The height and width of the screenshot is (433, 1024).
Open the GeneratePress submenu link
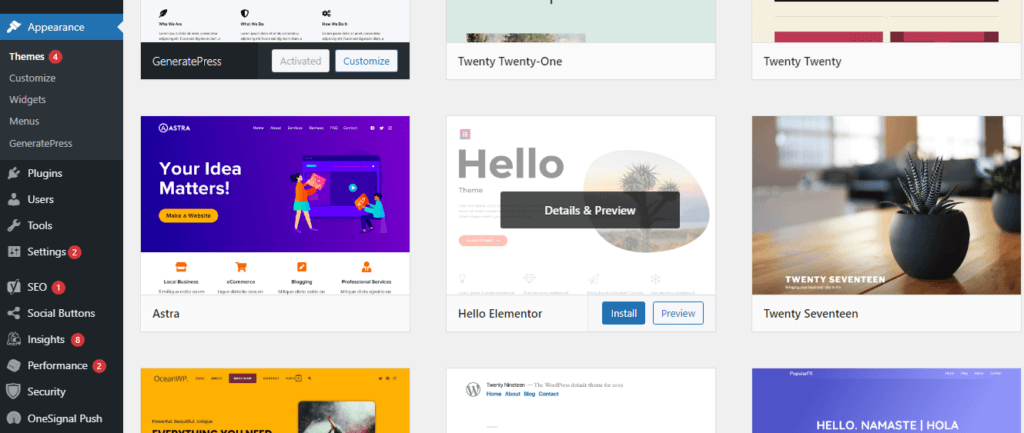click(x=40, y=143)
